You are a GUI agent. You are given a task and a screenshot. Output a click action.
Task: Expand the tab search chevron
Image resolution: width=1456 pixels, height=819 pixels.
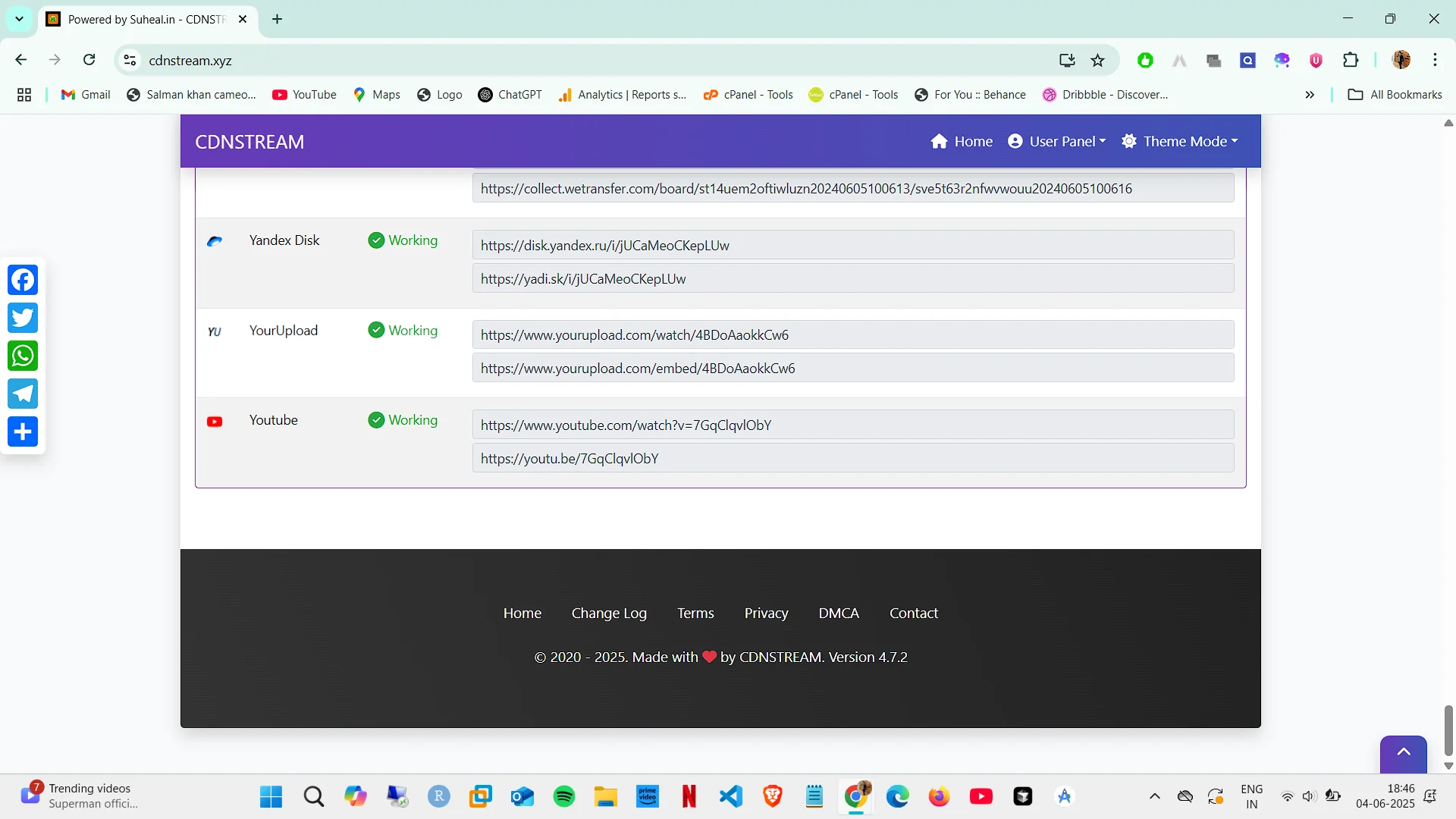pos(19,19)
